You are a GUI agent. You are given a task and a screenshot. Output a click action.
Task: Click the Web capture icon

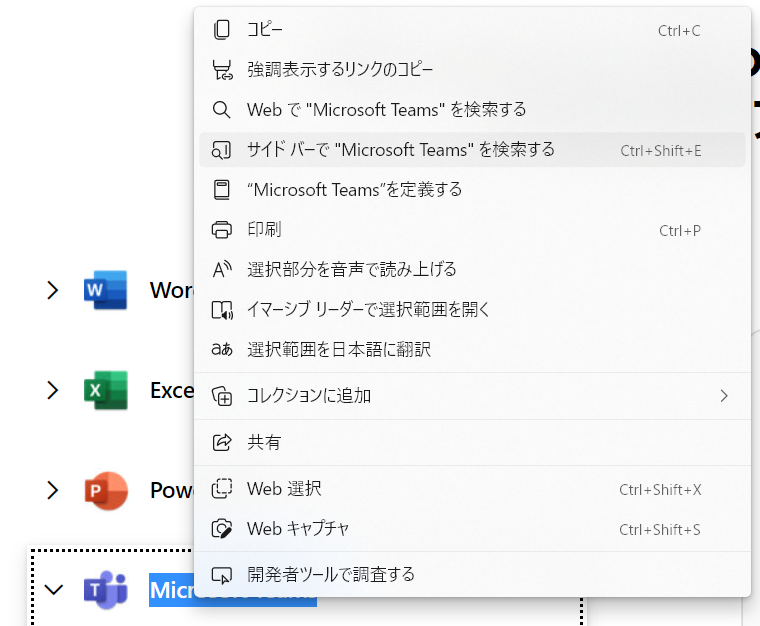(222, 529)
